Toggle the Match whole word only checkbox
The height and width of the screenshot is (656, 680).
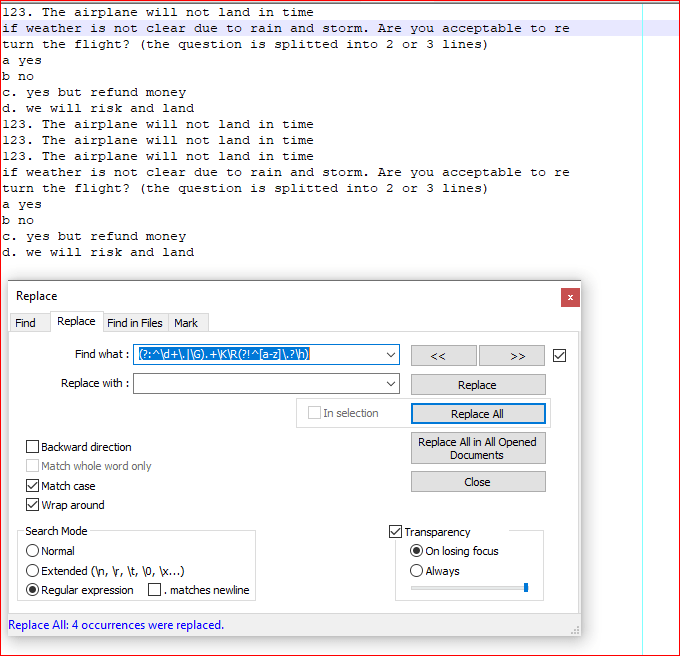[x=33, y=466]
